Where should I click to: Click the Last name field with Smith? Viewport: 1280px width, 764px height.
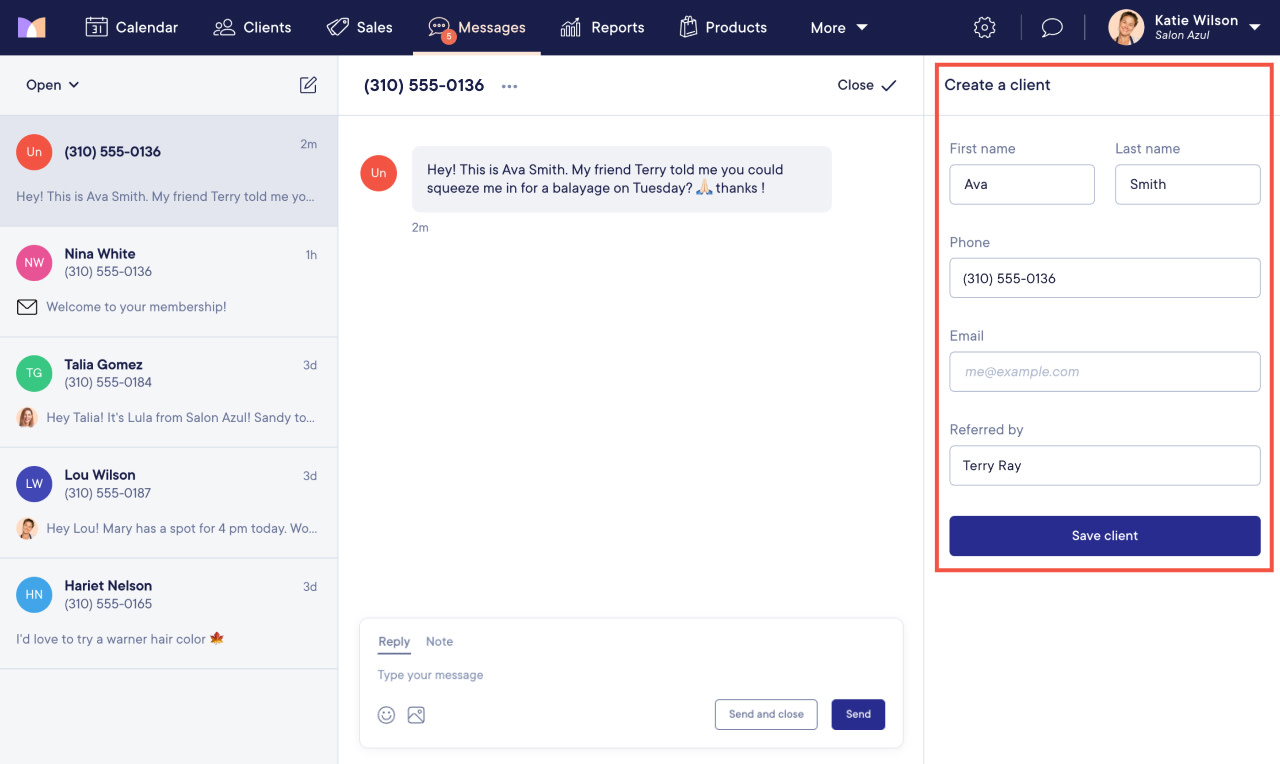click(1187, 184)
